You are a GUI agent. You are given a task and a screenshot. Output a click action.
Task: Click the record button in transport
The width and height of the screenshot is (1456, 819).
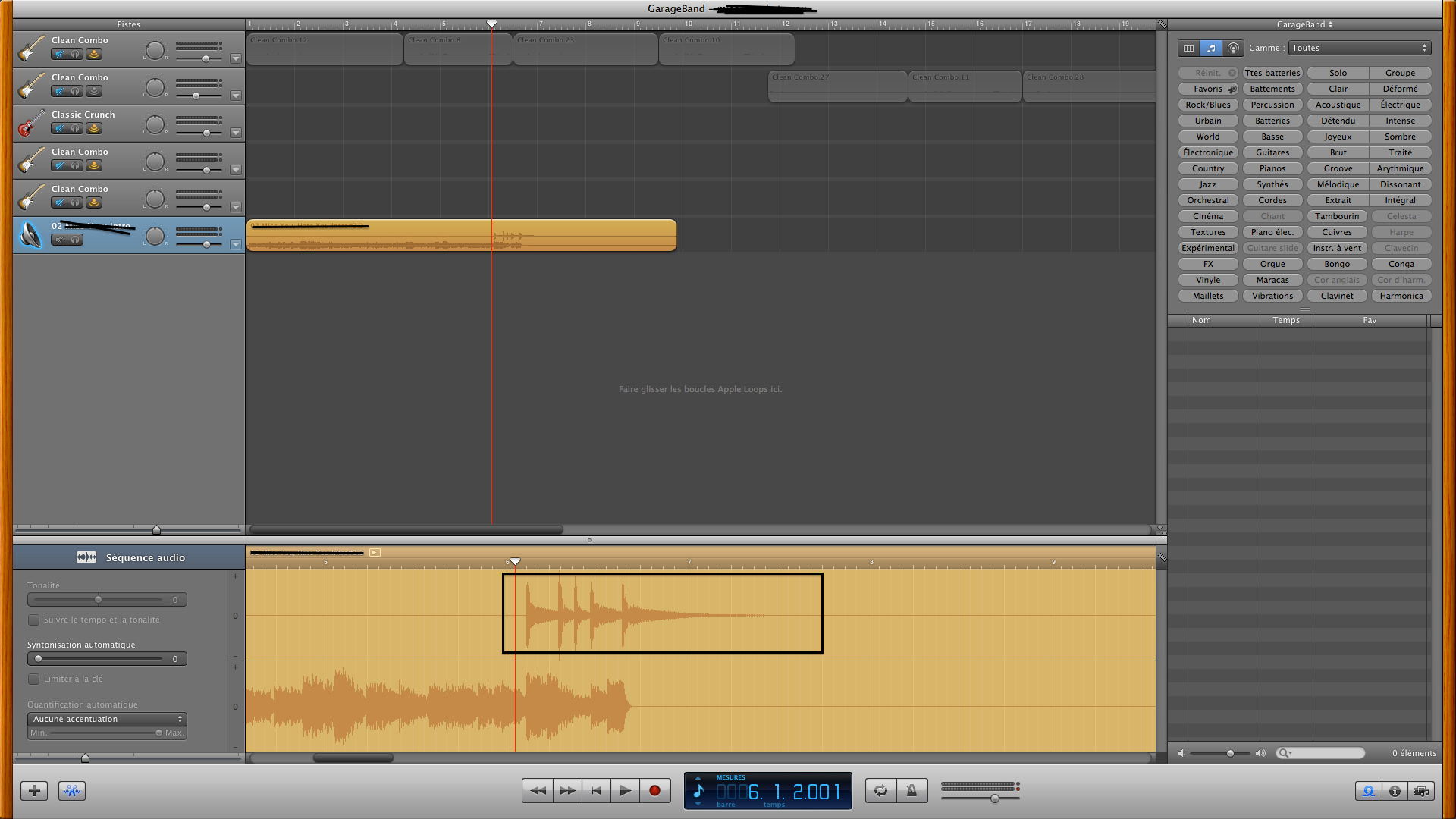point(654,791)
